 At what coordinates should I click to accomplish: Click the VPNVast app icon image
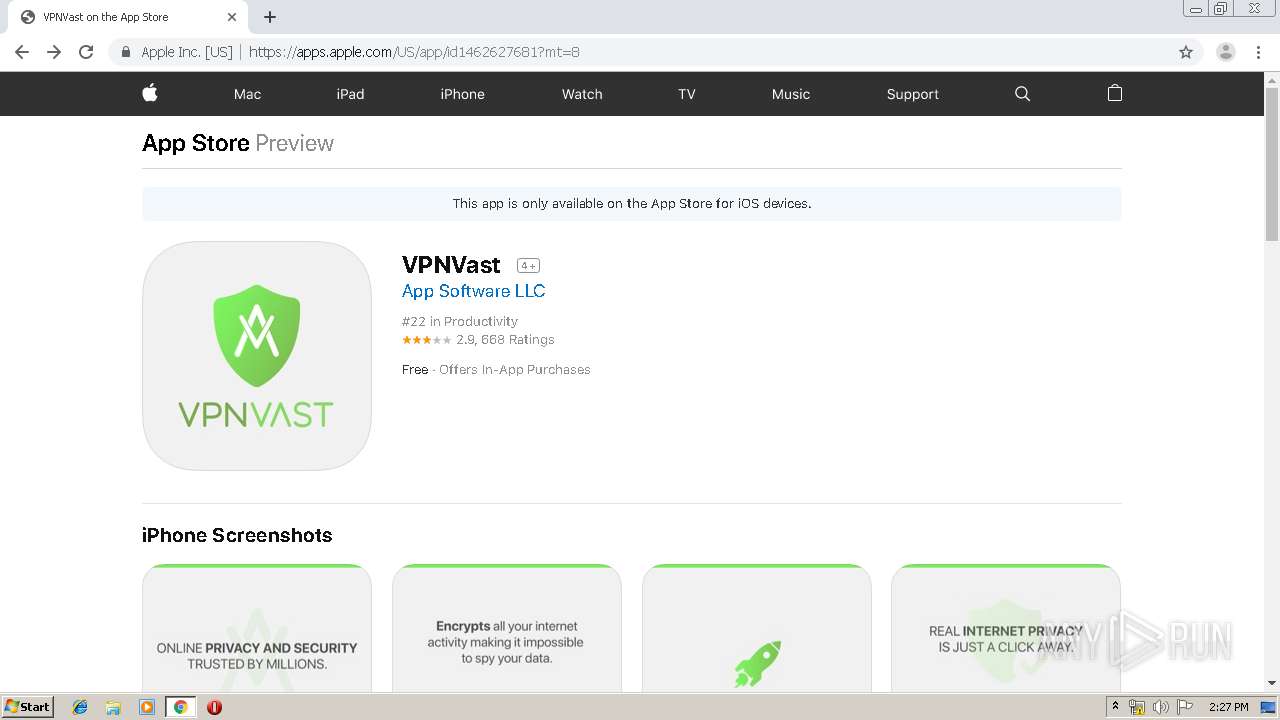click(257, 356)
